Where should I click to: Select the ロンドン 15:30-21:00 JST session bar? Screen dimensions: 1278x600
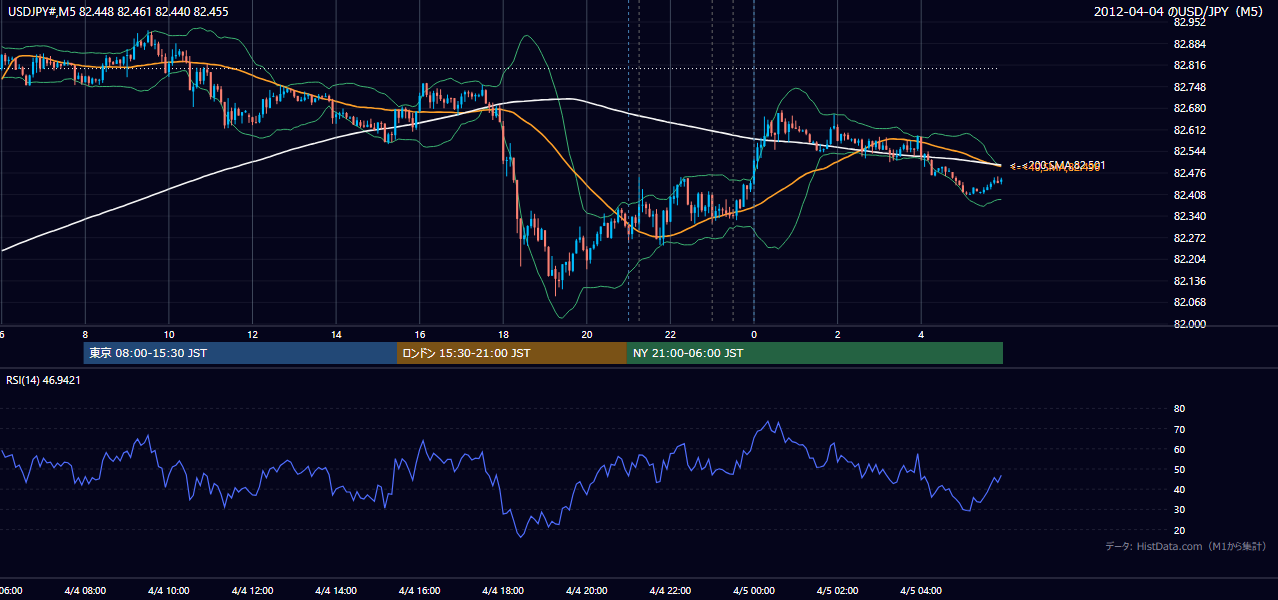tap(512, 353)
